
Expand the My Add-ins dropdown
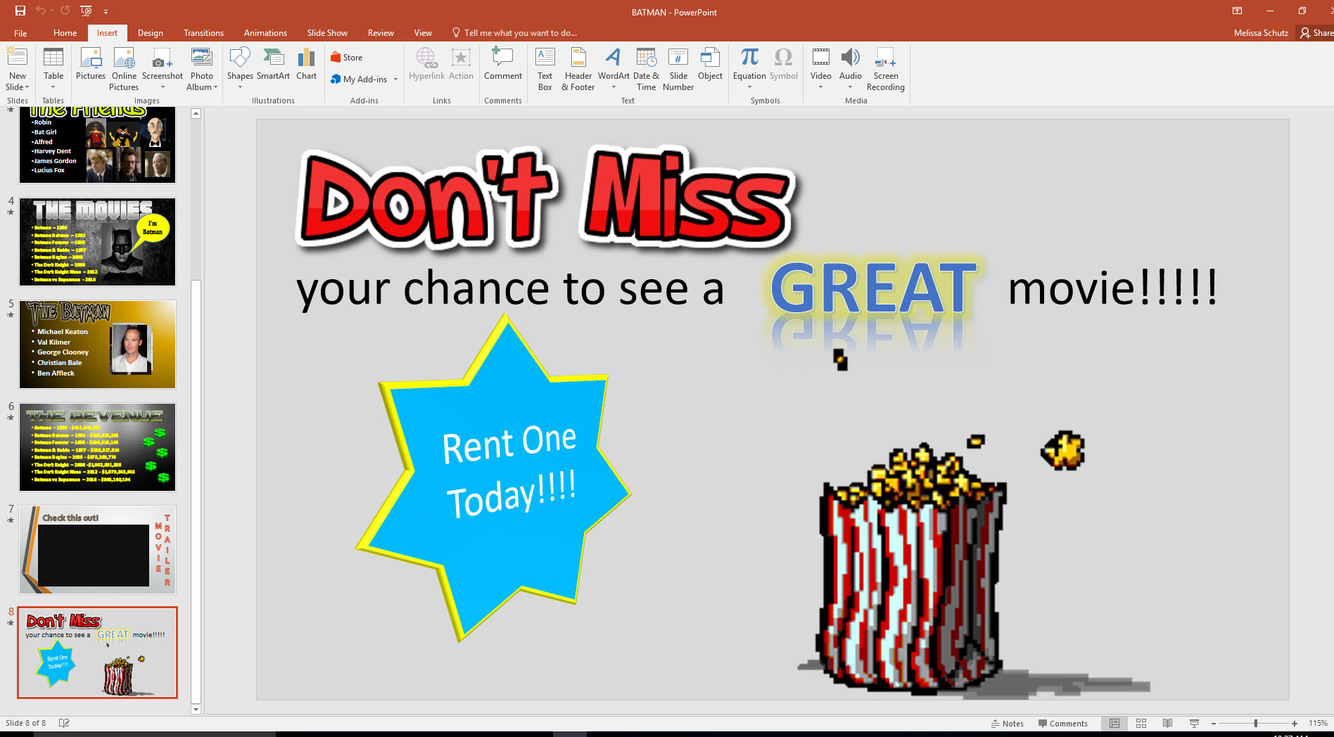396,79
